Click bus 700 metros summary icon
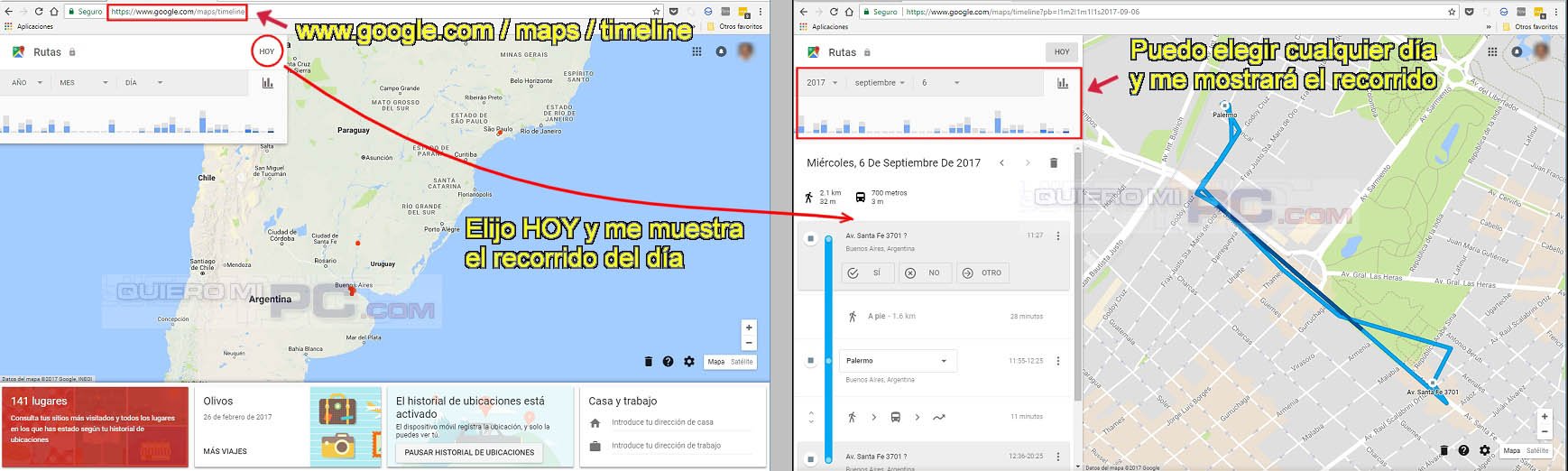1568x471 pixels. tap(860, 197)
